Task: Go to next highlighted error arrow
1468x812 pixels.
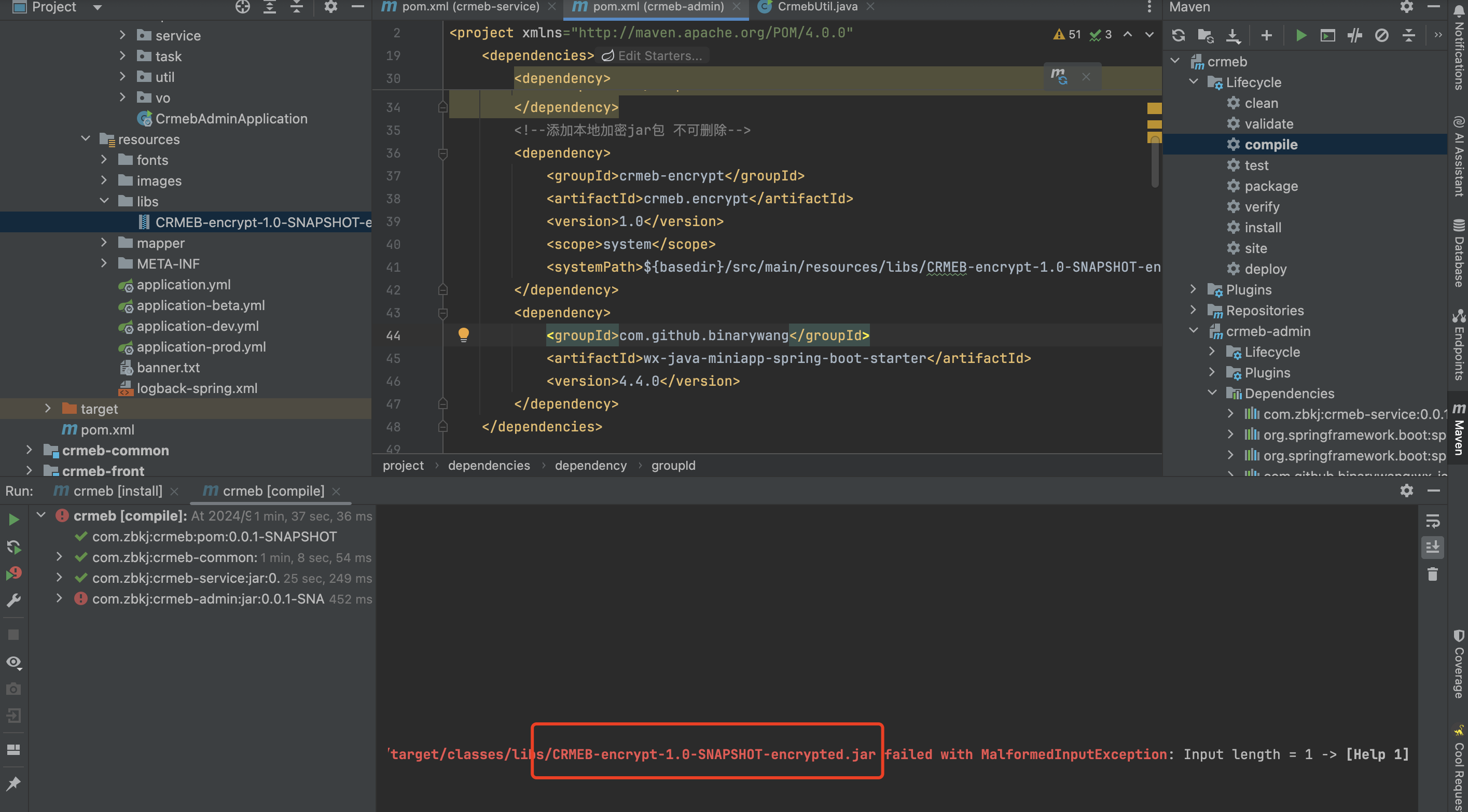Action: pyautogui.click(x=1150, y=34)
